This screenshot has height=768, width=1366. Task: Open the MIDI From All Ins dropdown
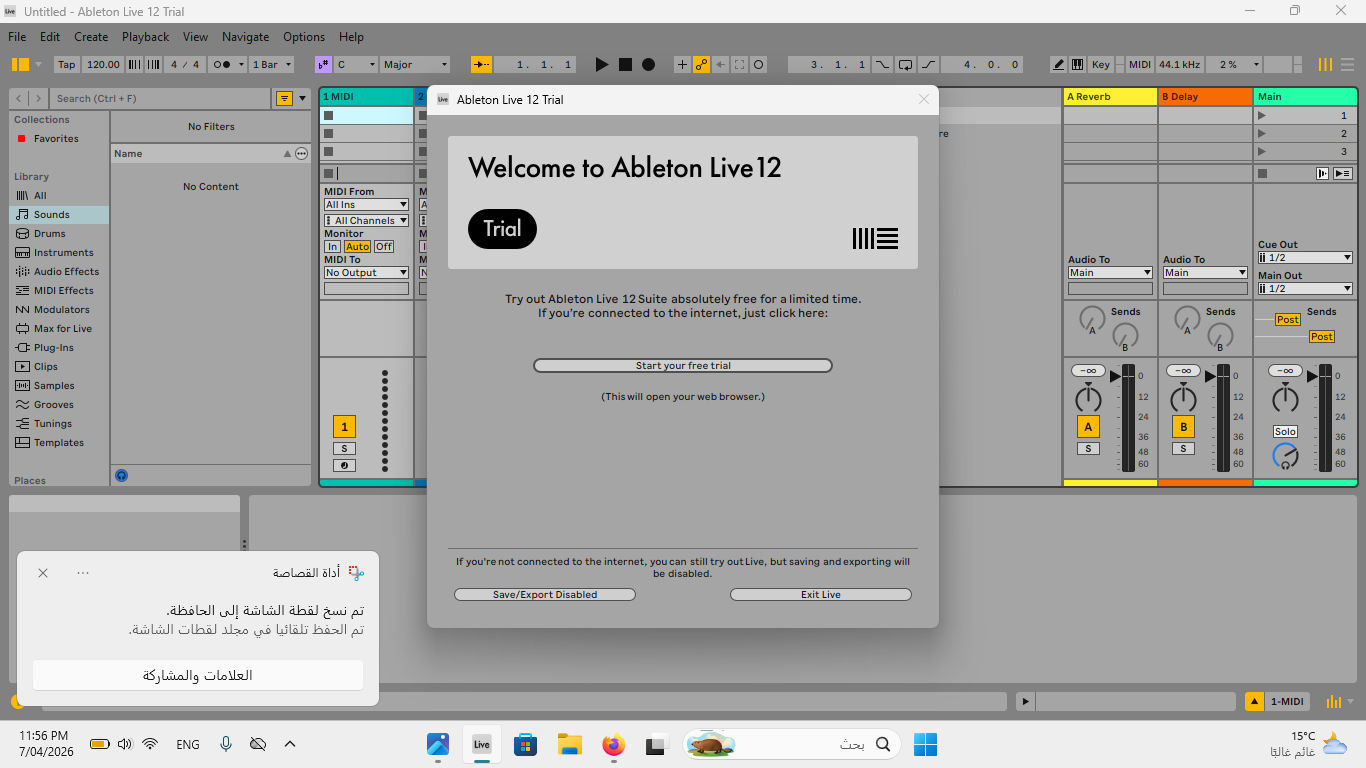(x=366, y=205)
